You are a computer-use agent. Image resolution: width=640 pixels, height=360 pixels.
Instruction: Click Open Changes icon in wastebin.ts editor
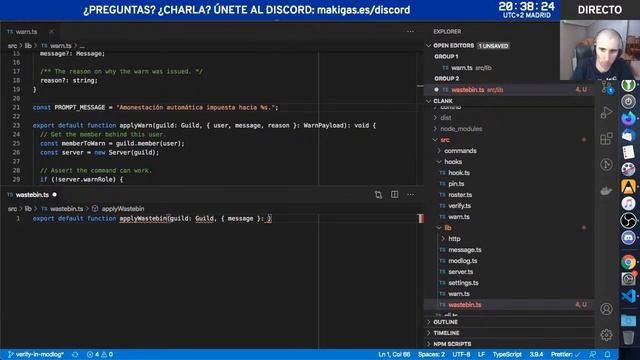(378, 195)
